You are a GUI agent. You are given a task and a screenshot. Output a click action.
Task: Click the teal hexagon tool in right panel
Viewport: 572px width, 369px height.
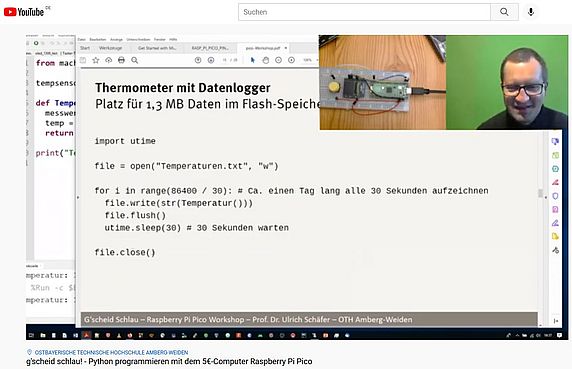tap(555, 169)
